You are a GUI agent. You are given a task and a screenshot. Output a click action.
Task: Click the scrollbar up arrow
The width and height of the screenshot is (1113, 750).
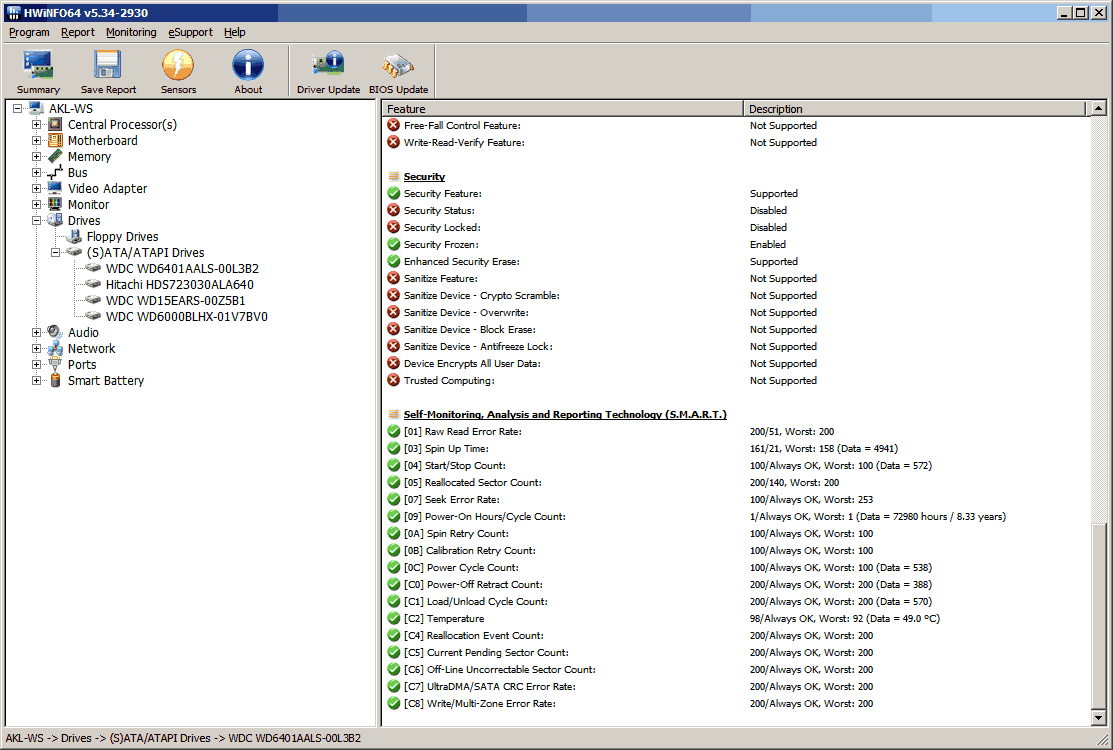click(x=1098, y=108)
